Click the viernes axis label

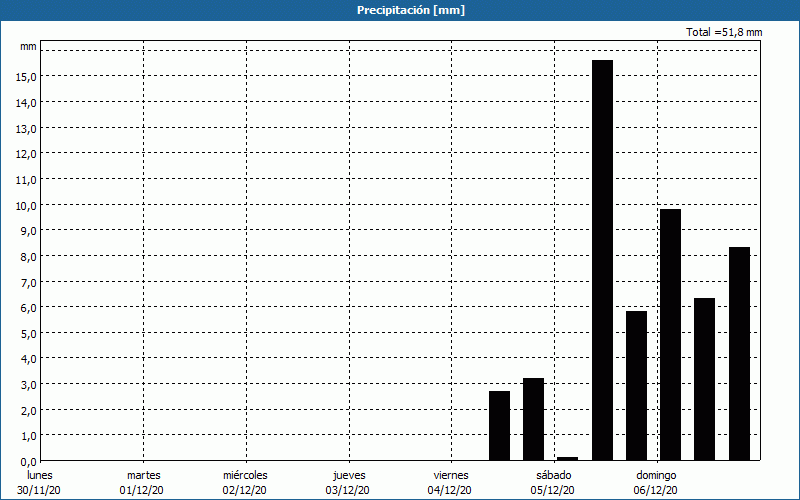click(451, 475)
